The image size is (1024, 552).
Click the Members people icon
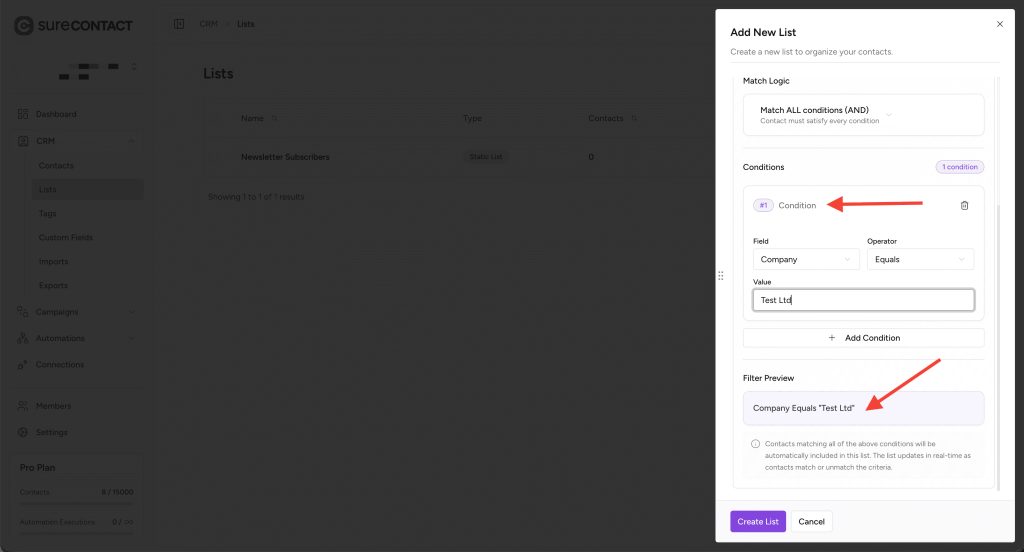click(x=23, y=406)
